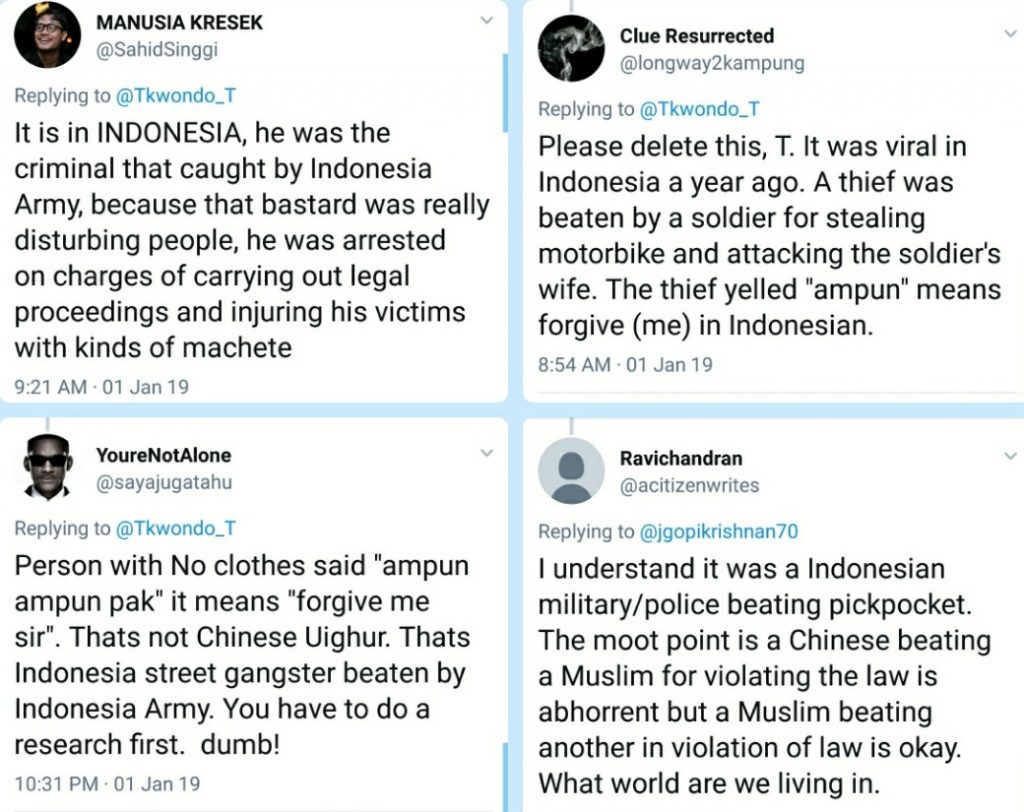Click YoureNotAlone avatar with sunglasses
Viewport: 1024px width, 812px height.
tap(47, 467)
